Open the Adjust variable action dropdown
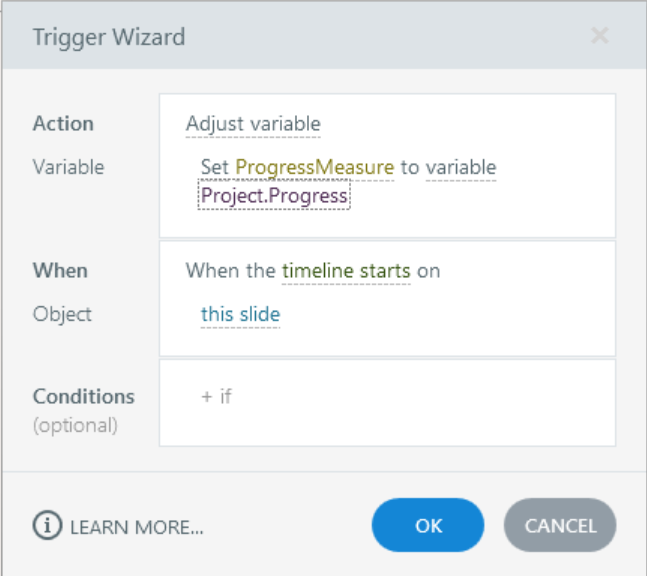Viewport: 647px width, 576px height. 253,124
